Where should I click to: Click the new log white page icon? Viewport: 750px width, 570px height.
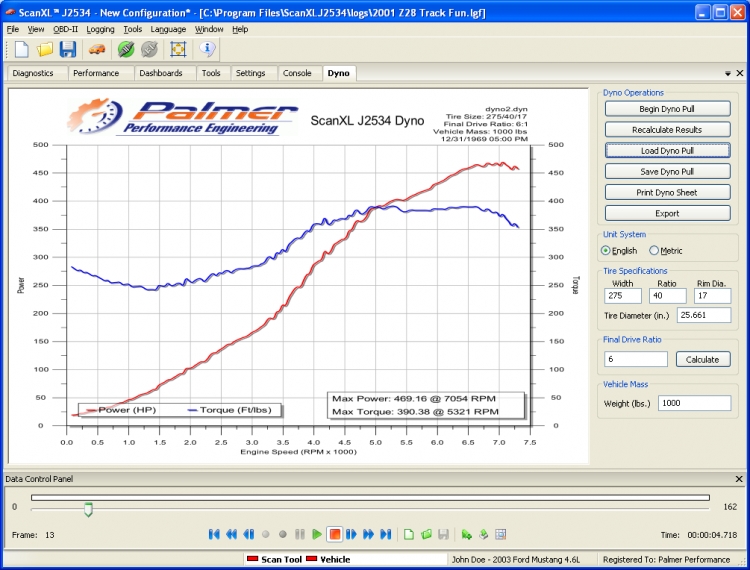(x=408, y=535)
